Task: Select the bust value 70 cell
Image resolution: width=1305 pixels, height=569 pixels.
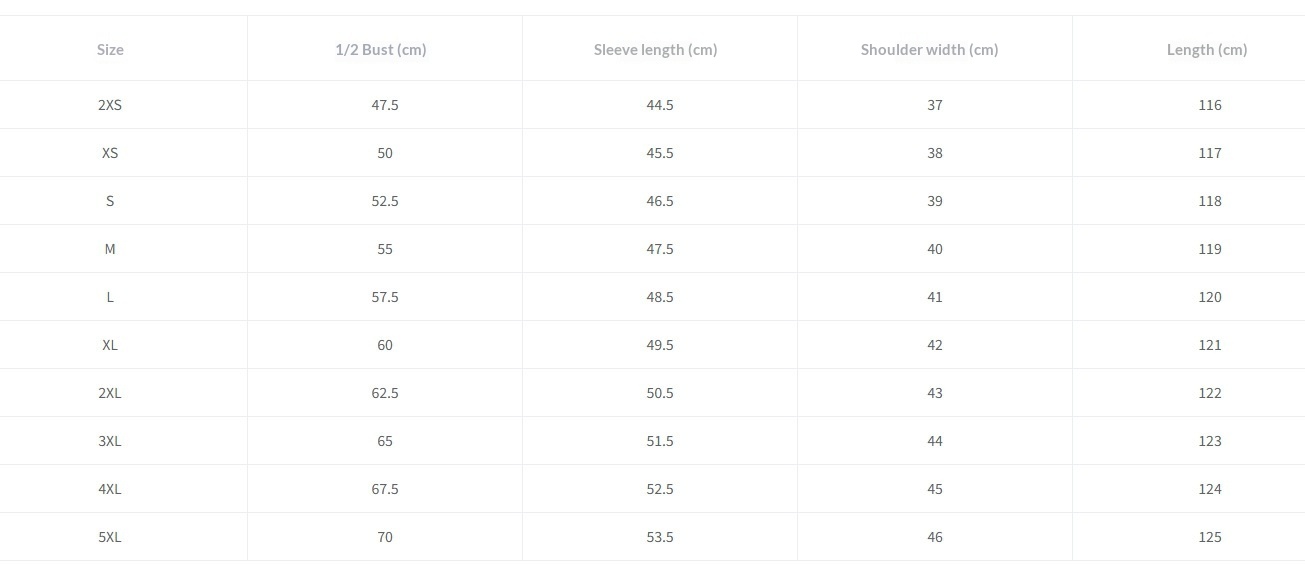Action: pos(385,537)
